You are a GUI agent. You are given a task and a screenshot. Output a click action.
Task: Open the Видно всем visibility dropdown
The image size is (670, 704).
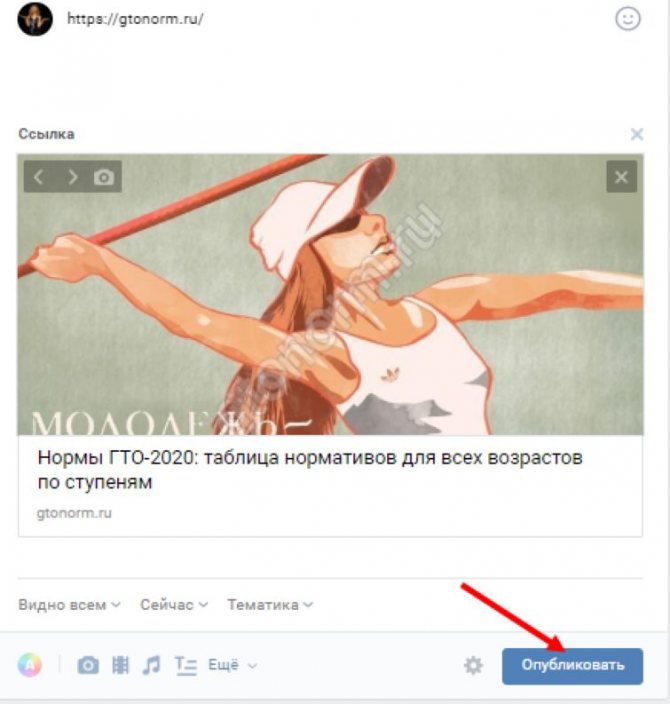coord(69,605)
